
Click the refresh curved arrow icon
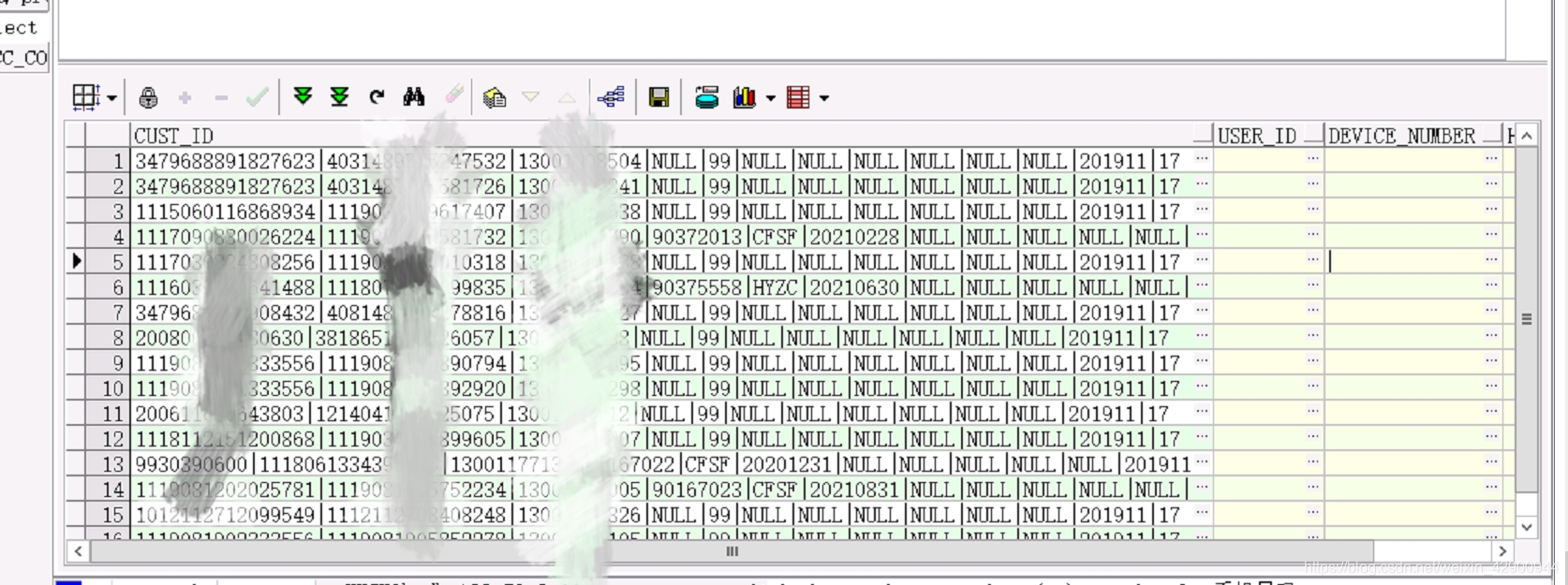[x=377, y=97]
